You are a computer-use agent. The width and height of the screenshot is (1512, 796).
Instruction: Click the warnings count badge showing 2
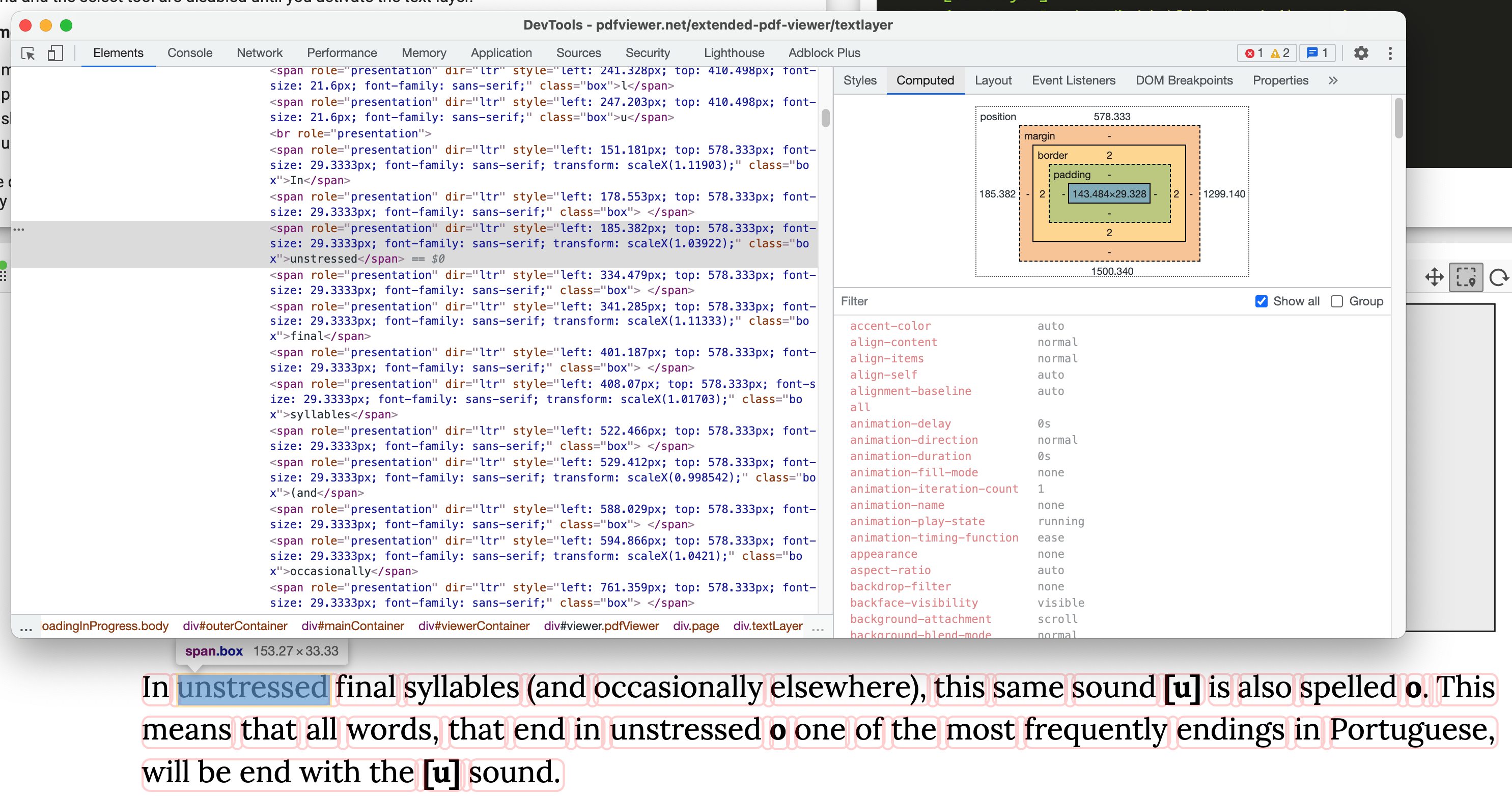(x=1279, y=53)
